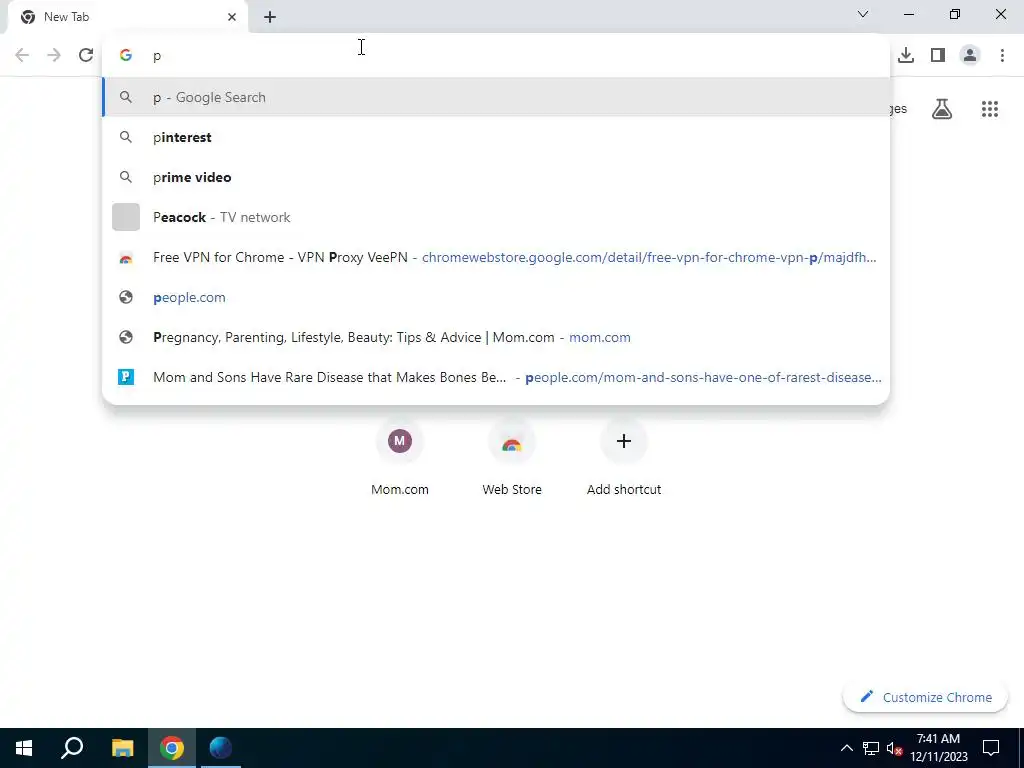Click the Add shortcut plus tile
The height and width of the screenshot is (768, 1024).
[624, 458]
